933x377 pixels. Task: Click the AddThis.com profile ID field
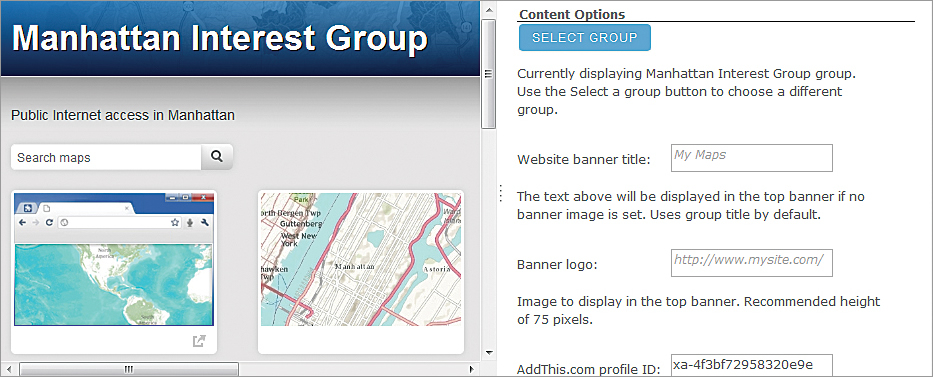[752, 365]
